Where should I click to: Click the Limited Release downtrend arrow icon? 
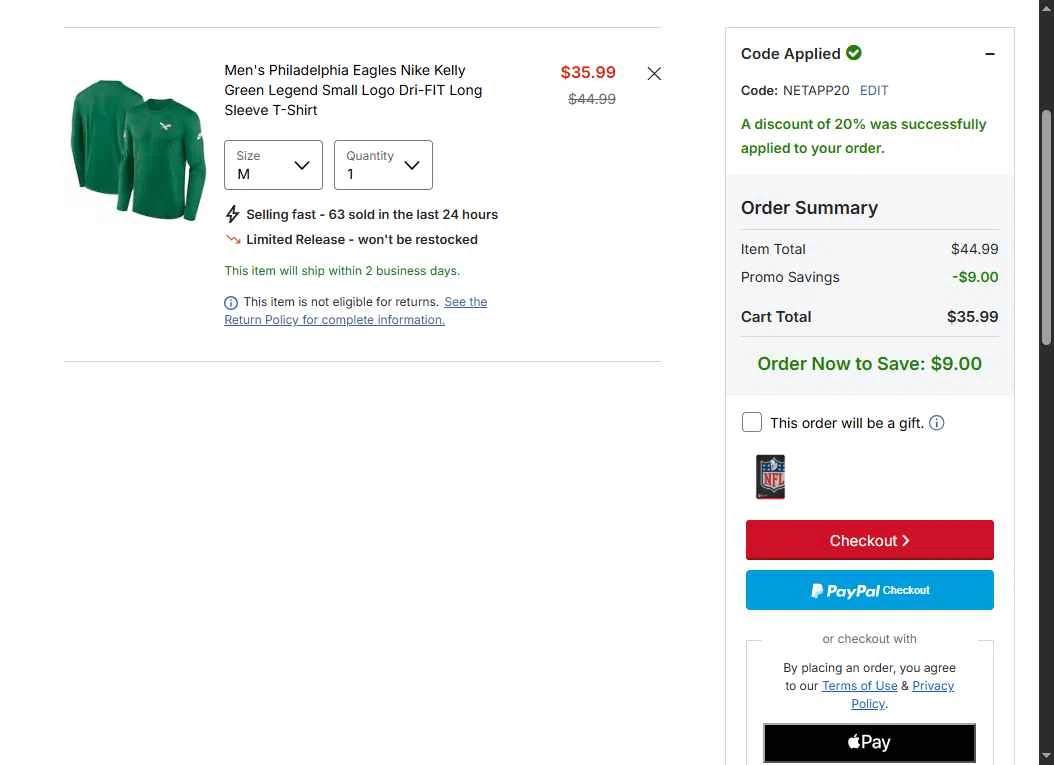click(233, 239)
